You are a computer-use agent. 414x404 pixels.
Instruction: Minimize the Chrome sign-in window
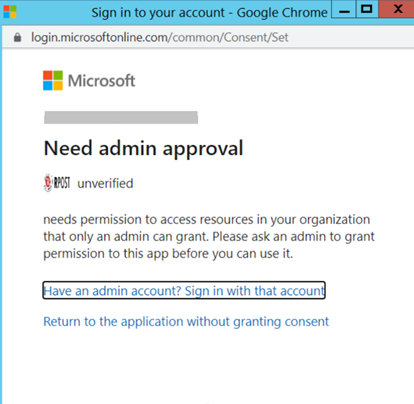tap(344, 9)
